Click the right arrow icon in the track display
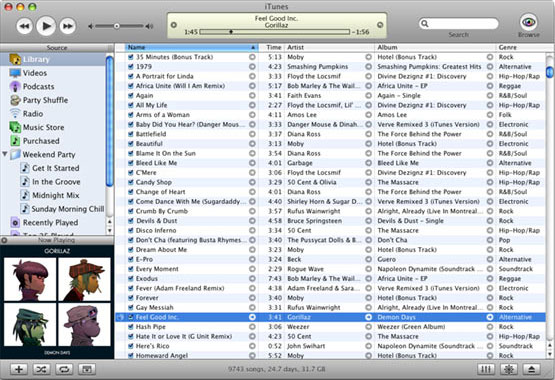The image size is (555, 380). pyautogui.click(x=380, y=25)
